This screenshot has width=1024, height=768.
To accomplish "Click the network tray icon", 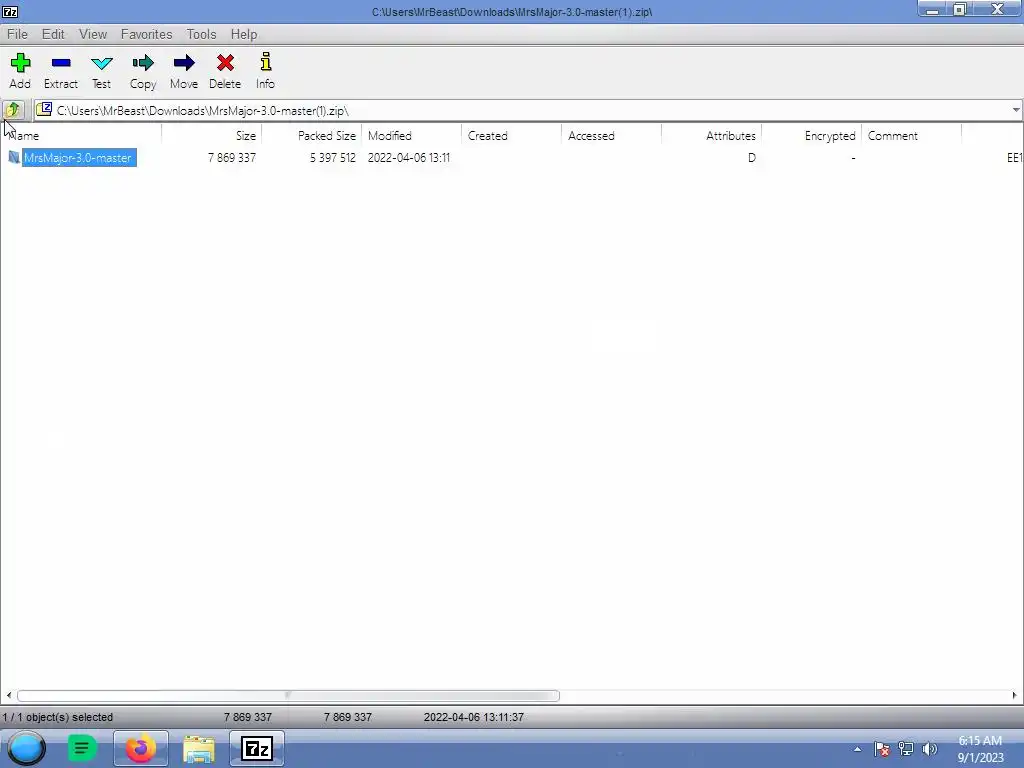I will point(906,749).
